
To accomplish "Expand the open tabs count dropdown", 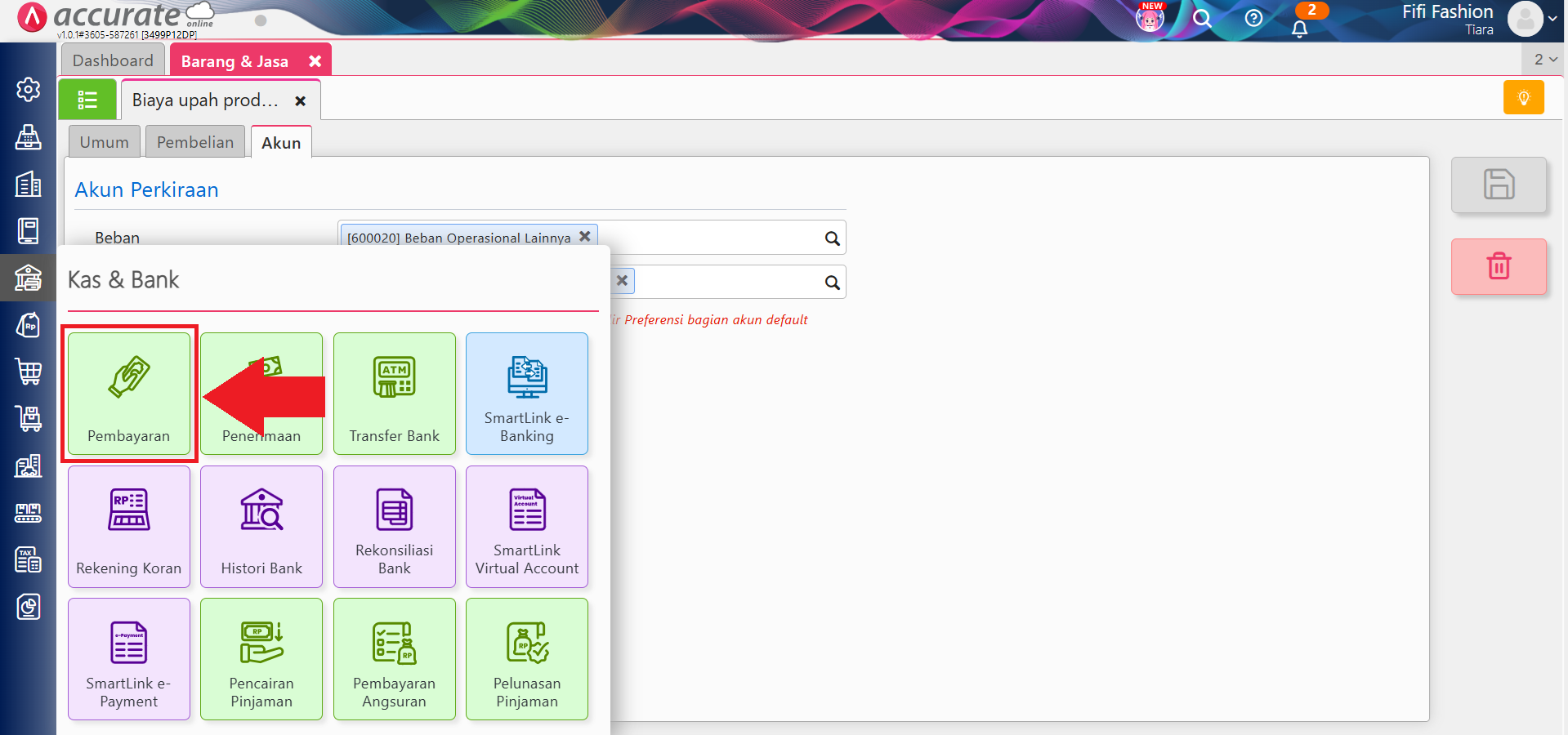I will click(1544, 60).
